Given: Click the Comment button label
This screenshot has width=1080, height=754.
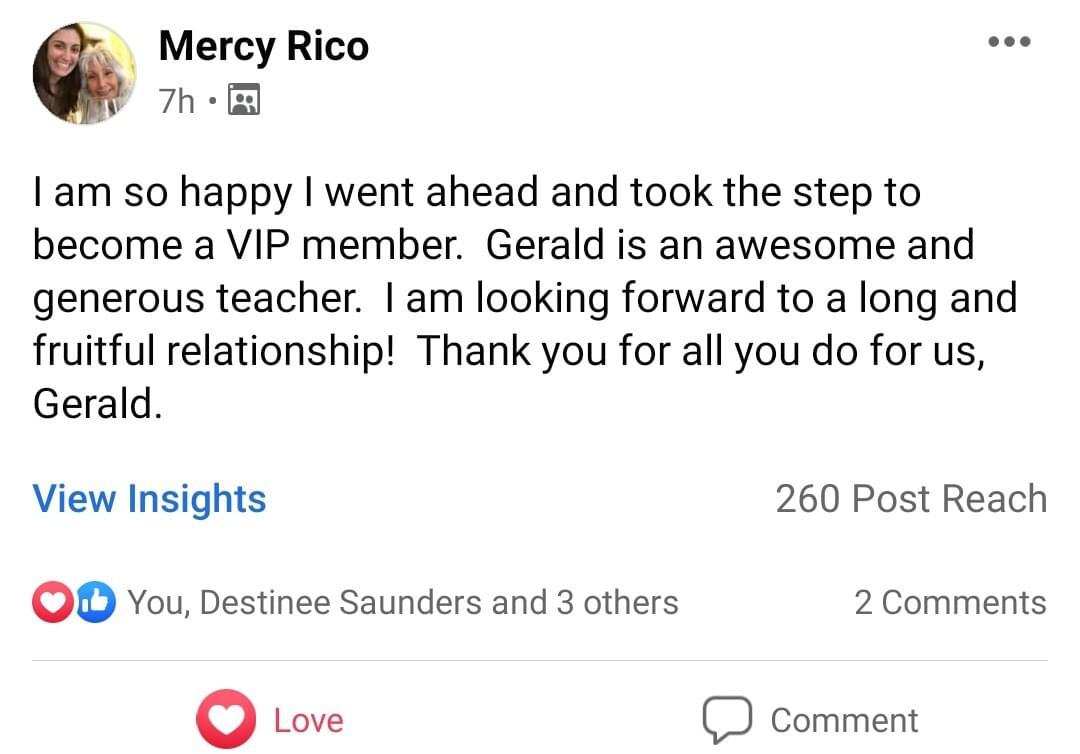Looking at the screenshot, I should pyautogui.click(x=844, y=720).
